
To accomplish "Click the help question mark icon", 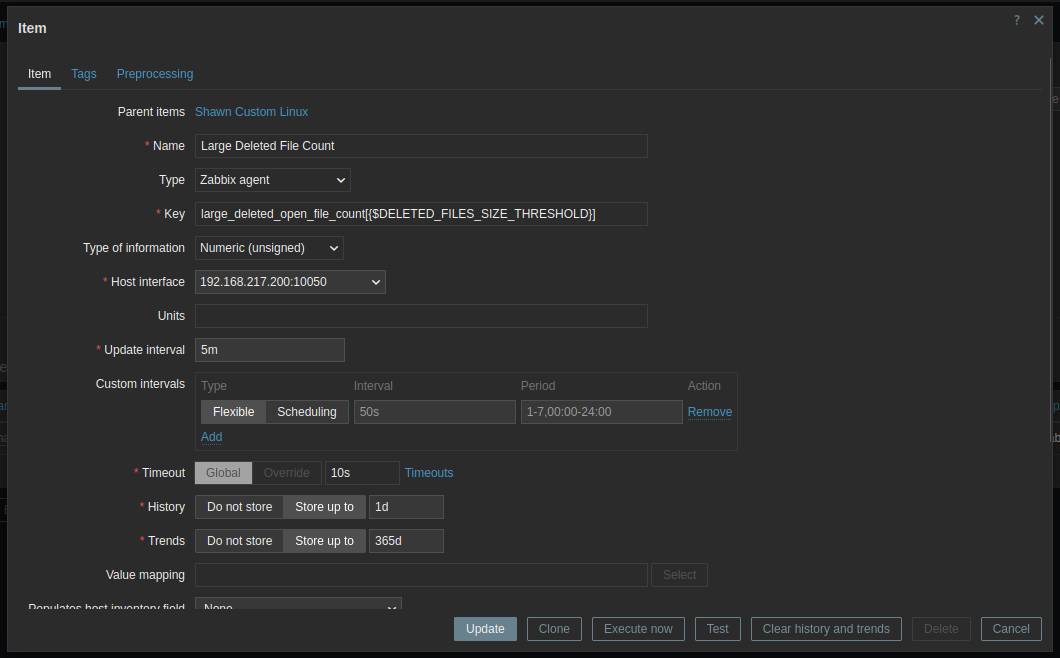I will click(1017, 20).
